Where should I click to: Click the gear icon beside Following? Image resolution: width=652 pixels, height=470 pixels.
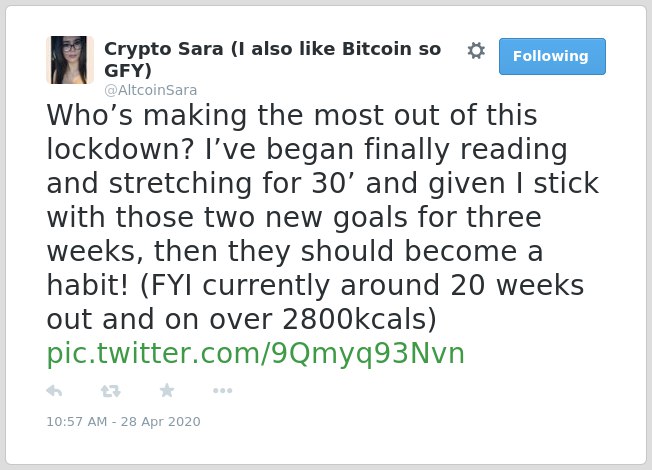tap(476, 51)
